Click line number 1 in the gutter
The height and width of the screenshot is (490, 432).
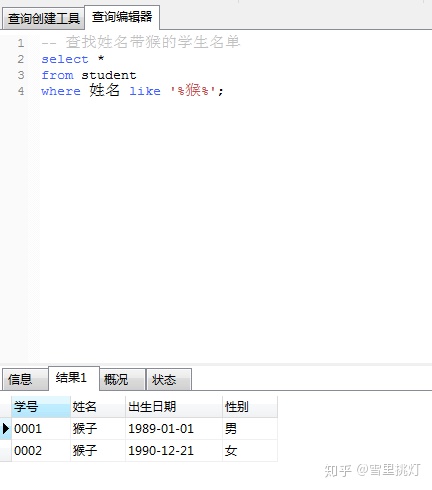(21, 43)
